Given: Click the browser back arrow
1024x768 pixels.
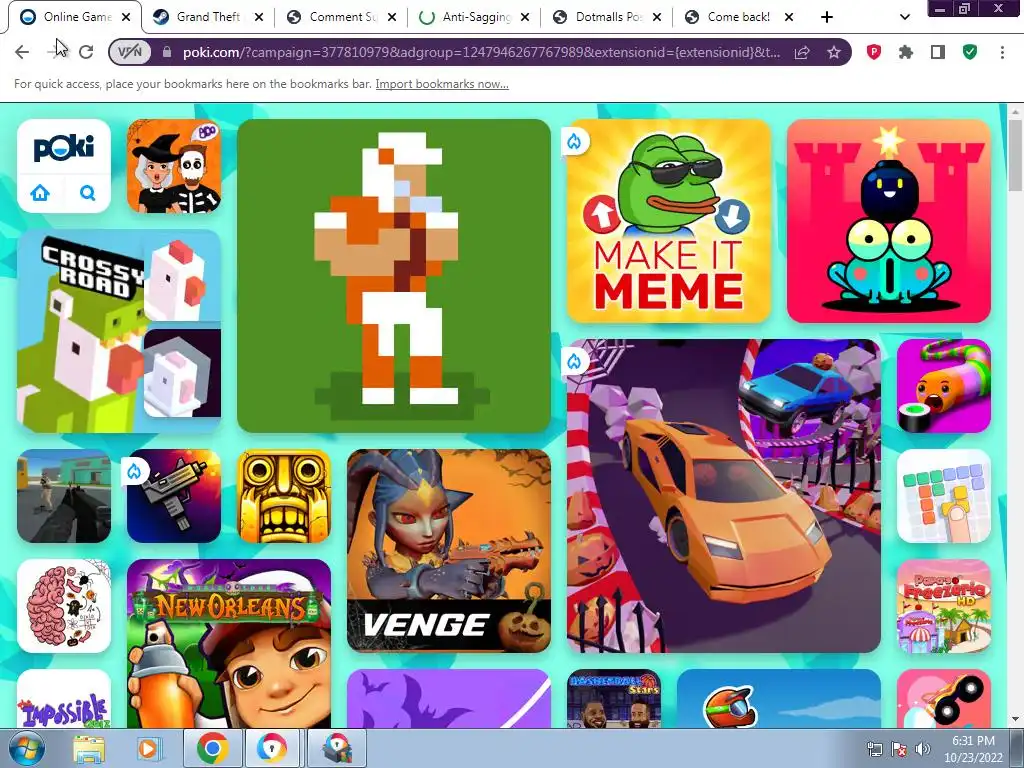Looking at the screenshot, I should [22, 52].
